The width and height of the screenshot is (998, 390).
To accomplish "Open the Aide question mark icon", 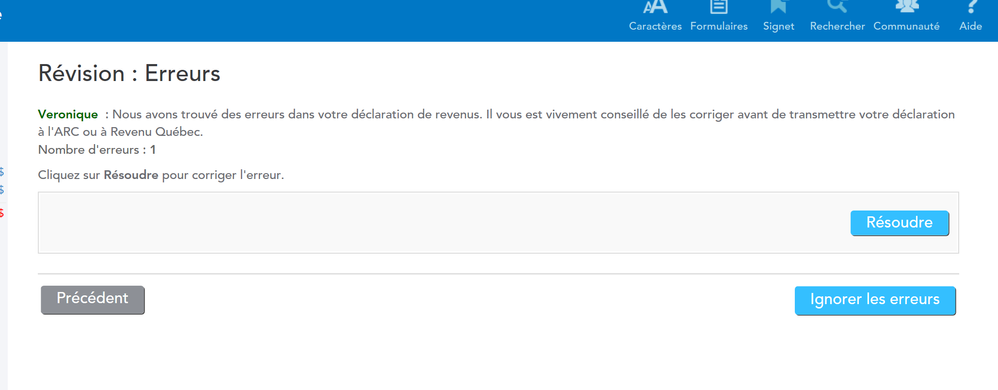I will click(x=971, y=6).
